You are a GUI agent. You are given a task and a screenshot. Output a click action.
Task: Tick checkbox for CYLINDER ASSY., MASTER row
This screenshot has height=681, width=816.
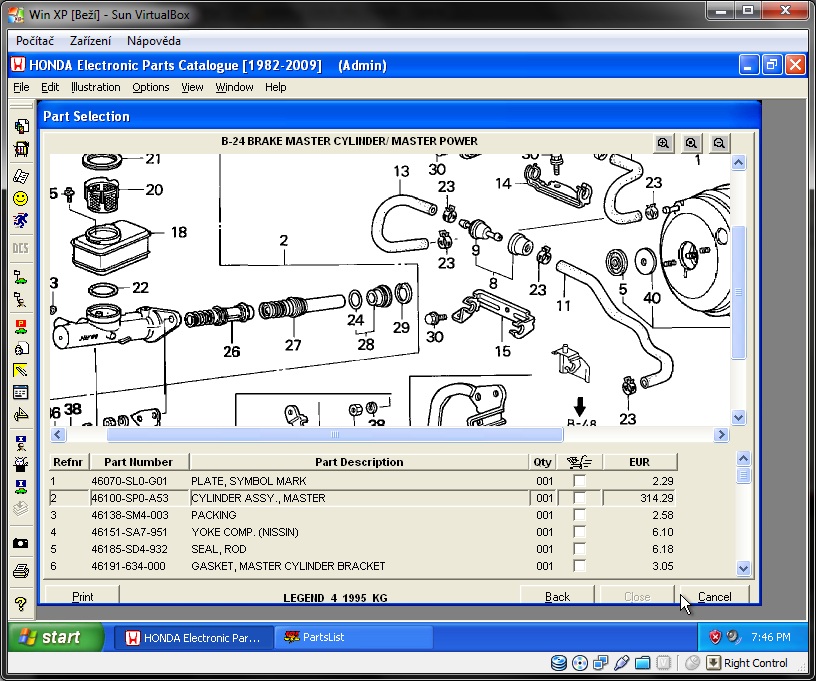point(579,498)
